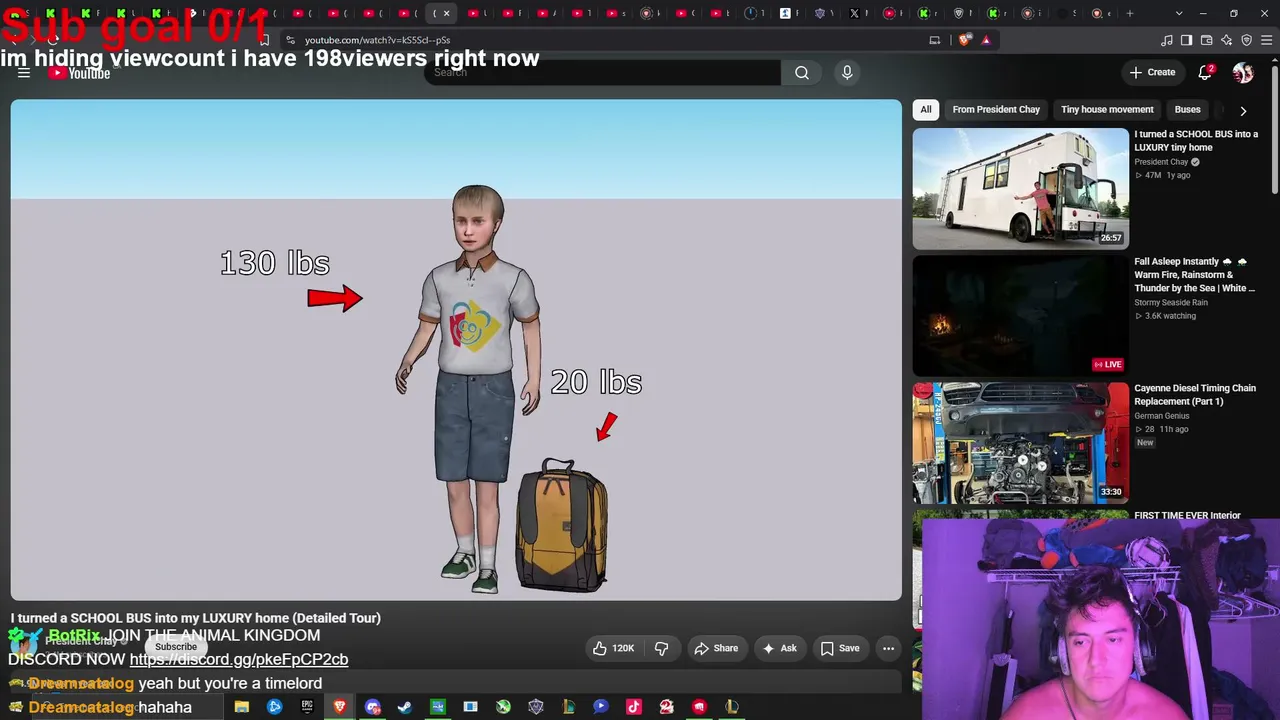Click the cast/screen icon in the address bar
Image resolution: width=1280 pixels, height=720 pixels.
pos(935,40)
